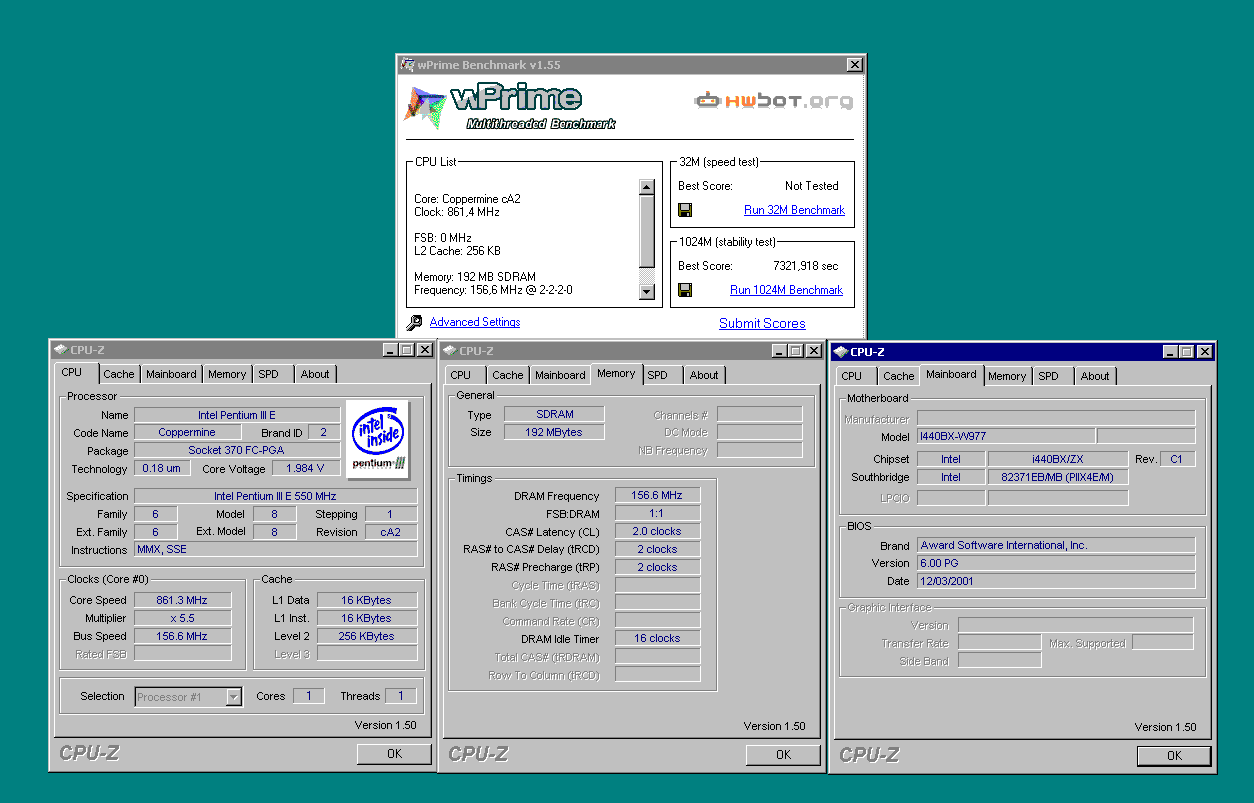Image resolution: width=1254 pixels, height=803 pixels.
Task: Click the 'Core: Coppermine cA2' line in CPU List
Action: [467, 199]
